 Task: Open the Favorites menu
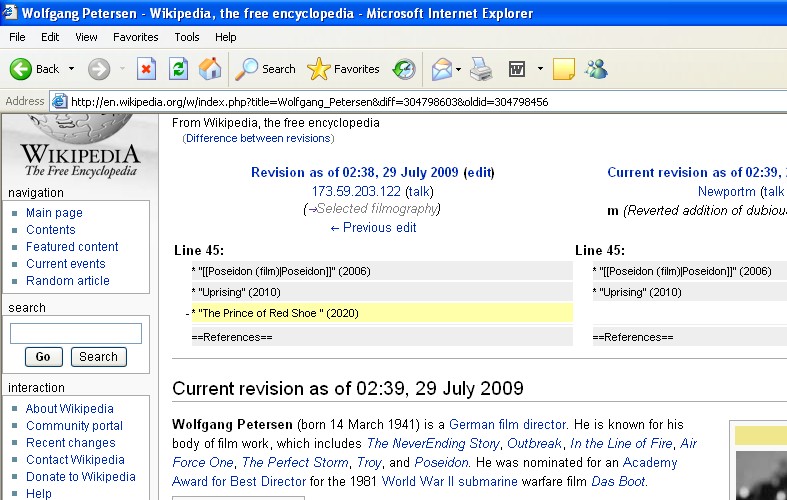pos(136,37)
